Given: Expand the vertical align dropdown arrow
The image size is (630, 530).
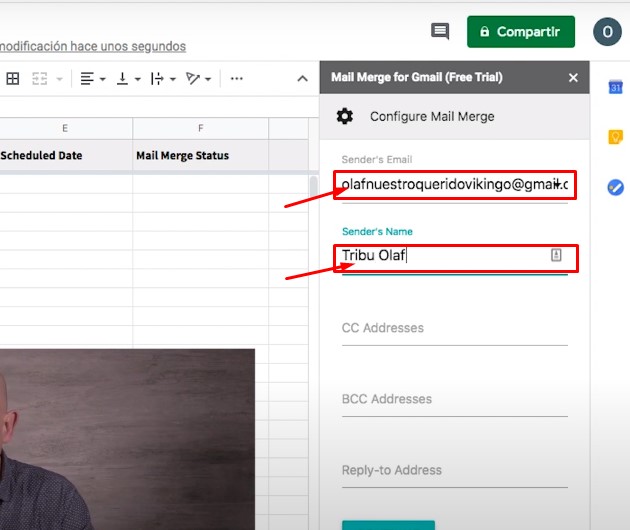Looking at the screenshot, I should pos(137,79).
